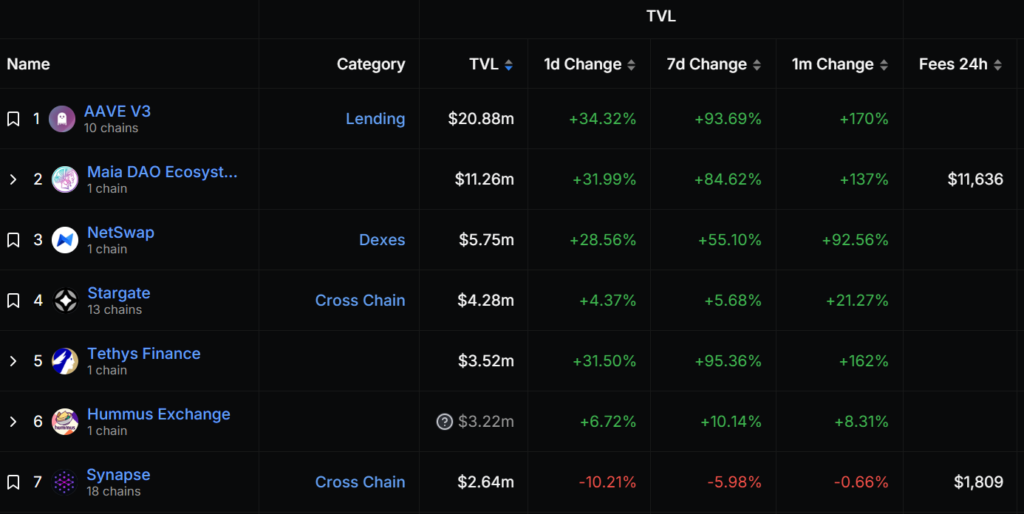
Task: Toggle bookmark for Synapse
Action: pyautogui.click(x=13, y=482)
